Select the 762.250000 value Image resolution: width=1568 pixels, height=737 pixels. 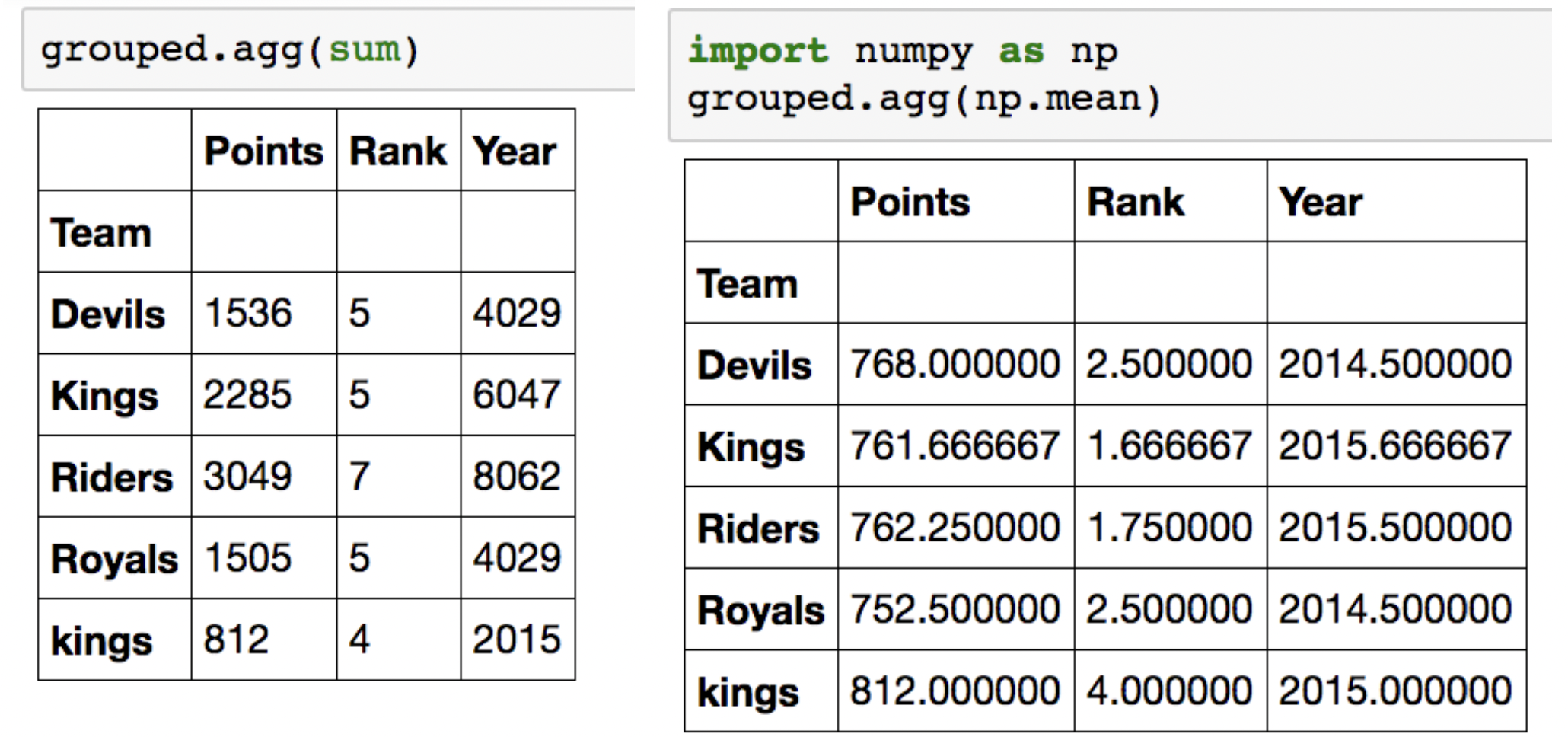click(x=955, y=528)
